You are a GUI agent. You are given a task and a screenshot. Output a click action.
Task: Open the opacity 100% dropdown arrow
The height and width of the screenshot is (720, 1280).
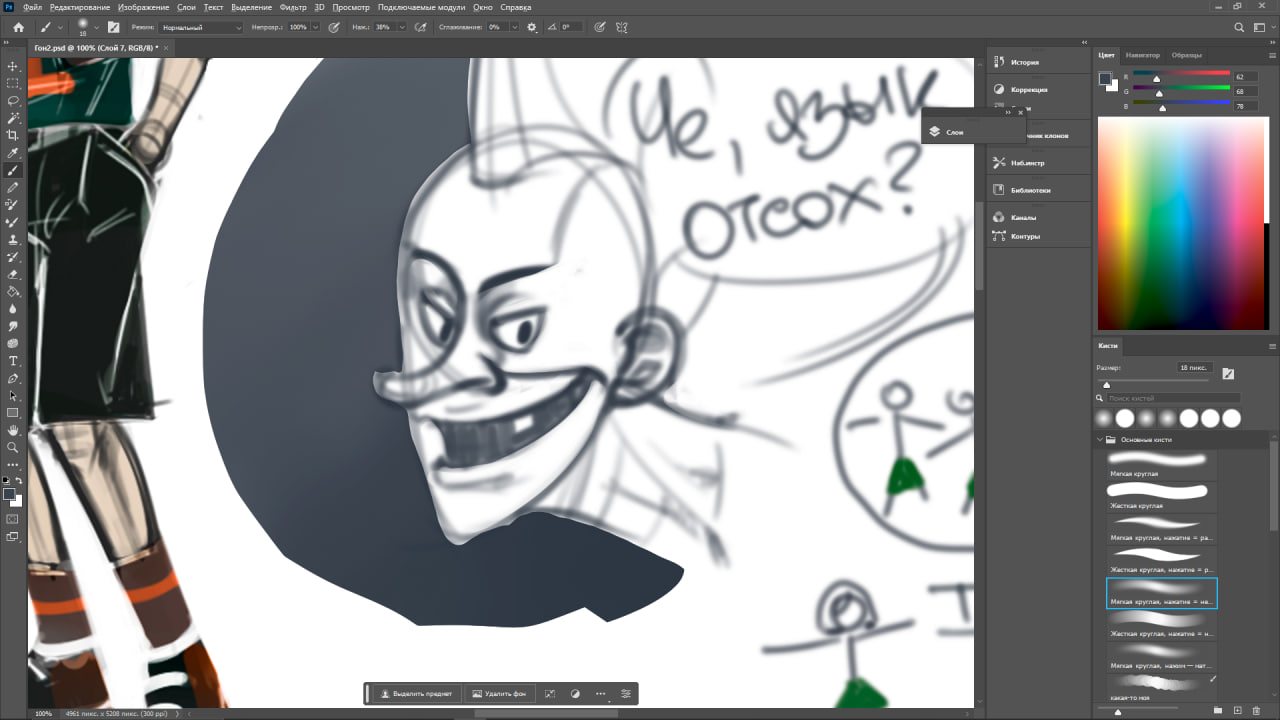(316, 27)
